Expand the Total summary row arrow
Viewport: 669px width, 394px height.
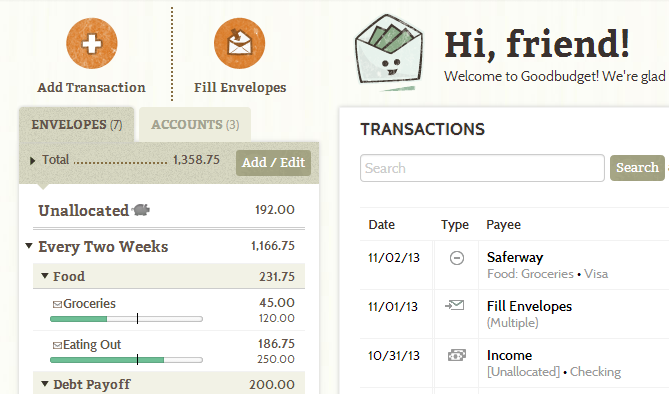[32, 161]
